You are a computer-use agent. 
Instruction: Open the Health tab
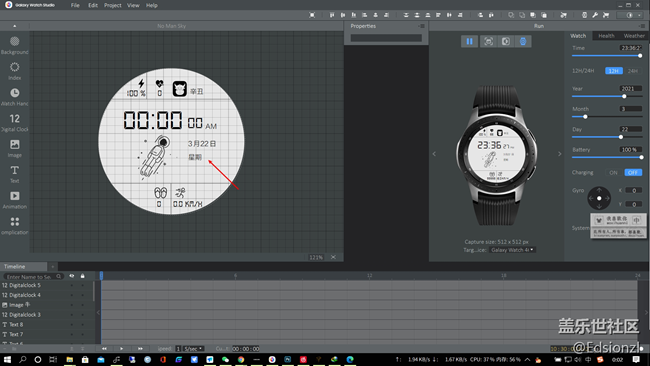(x=606, y=36)
